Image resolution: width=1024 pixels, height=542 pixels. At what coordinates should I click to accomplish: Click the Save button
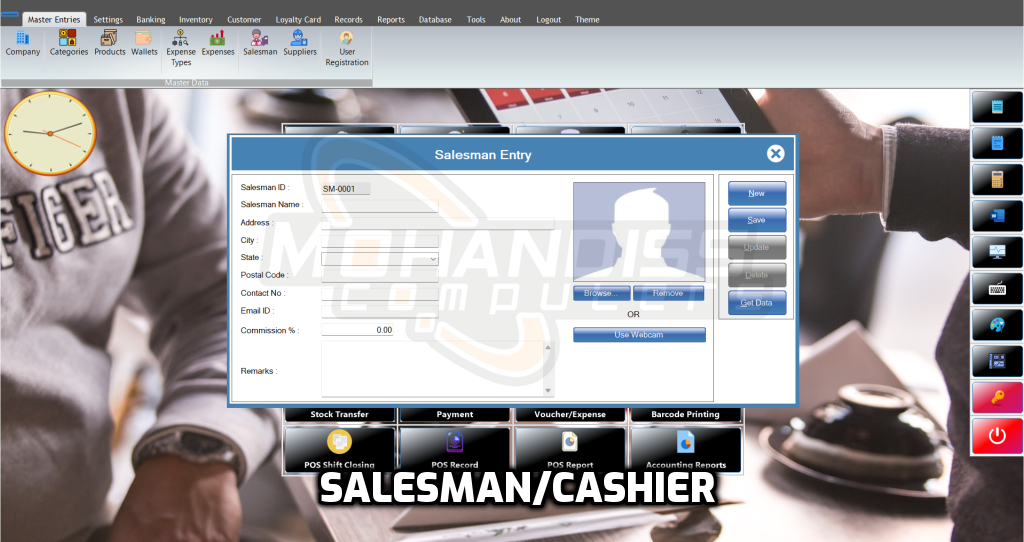point(757,220)
